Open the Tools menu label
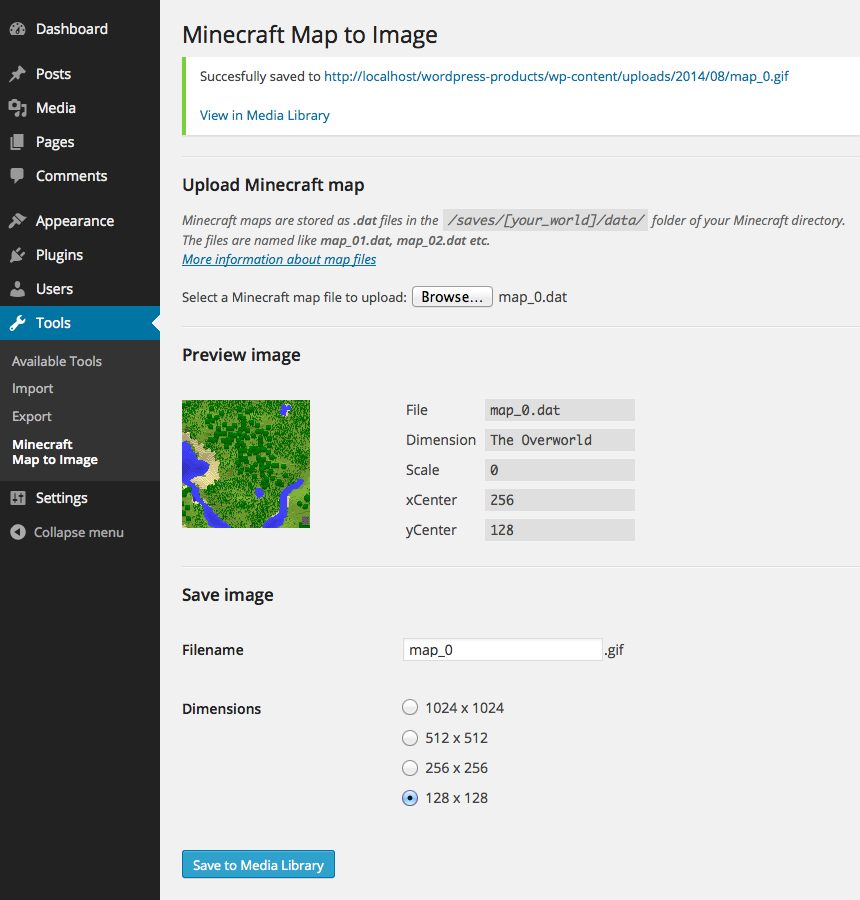This screenshot has width=860, height=900. coord(53,323)
